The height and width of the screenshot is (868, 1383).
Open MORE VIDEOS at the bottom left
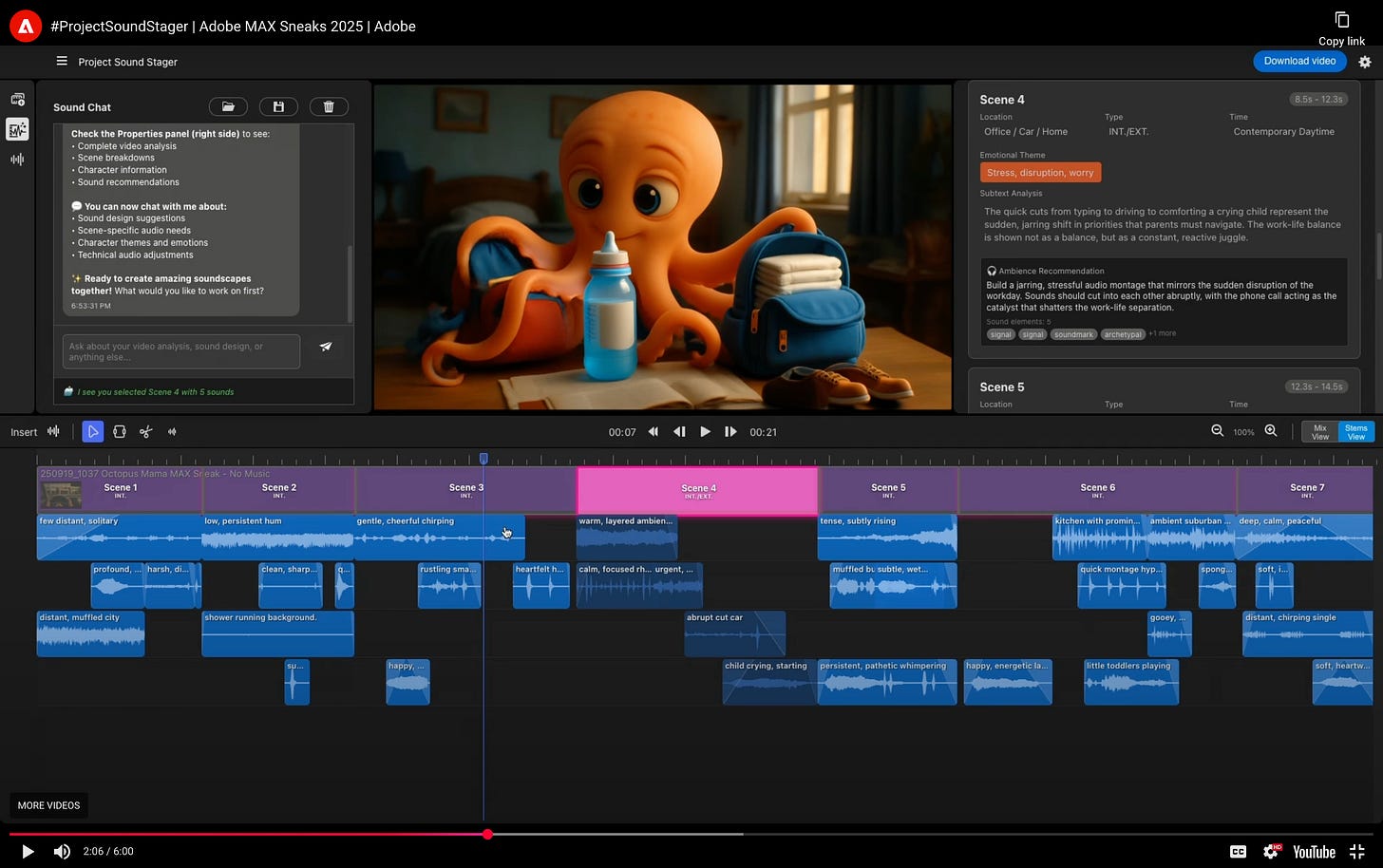coord(48,804)
